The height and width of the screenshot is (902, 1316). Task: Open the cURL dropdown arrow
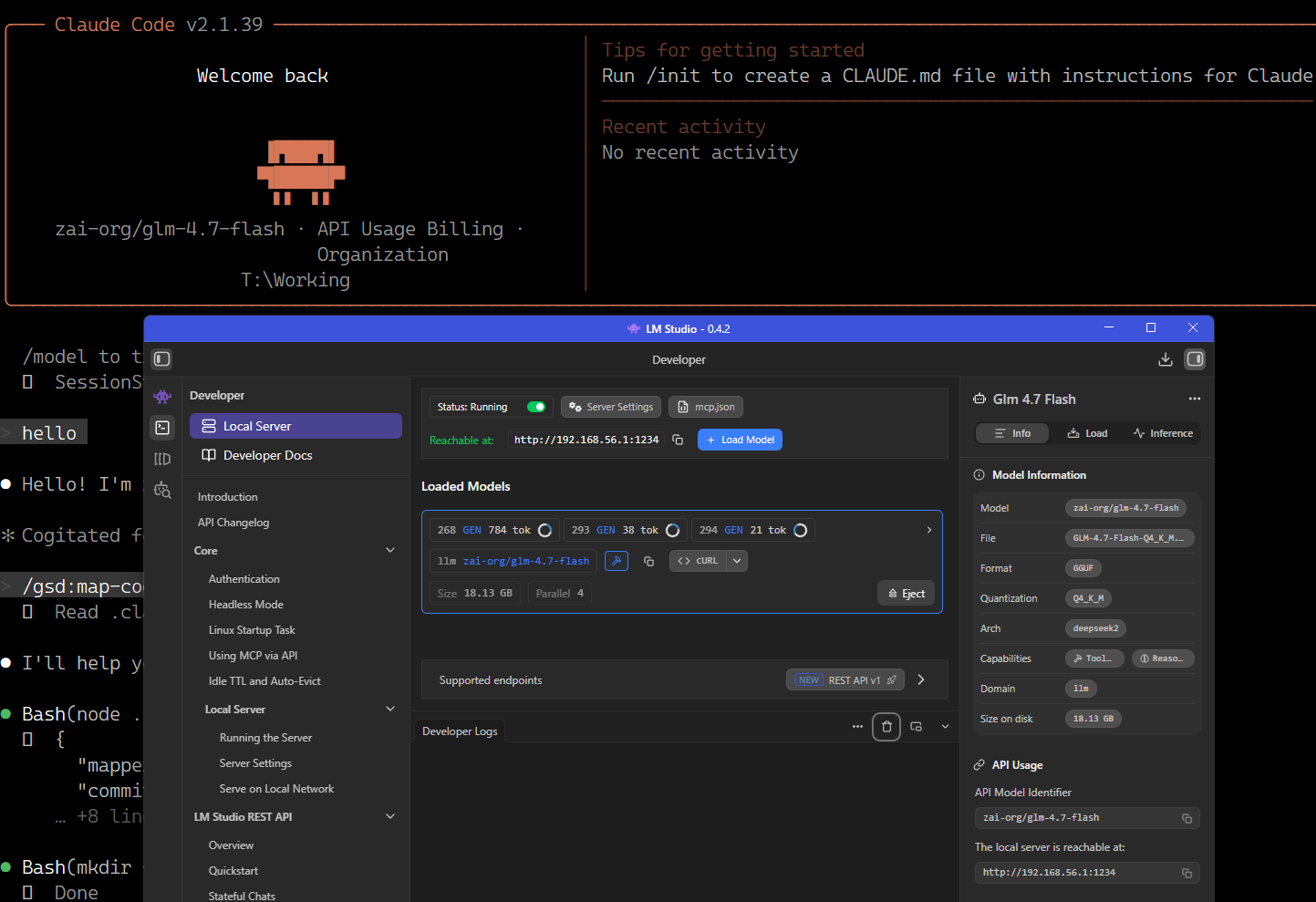point(738,561)
